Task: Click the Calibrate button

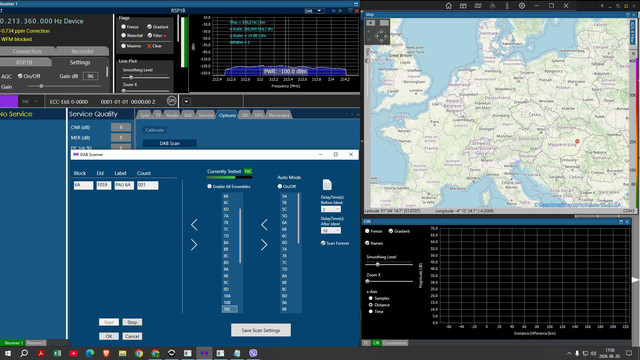Action: [155, 130]
